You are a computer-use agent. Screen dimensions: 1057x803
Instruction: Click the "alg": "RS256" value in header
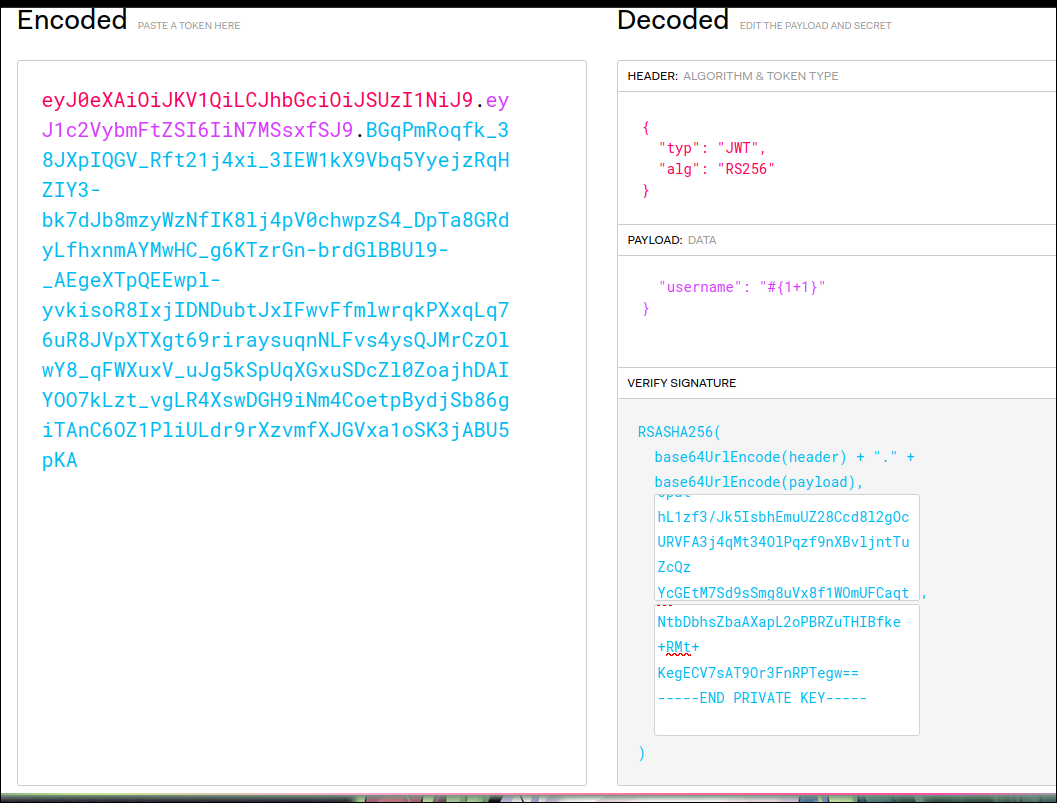tap(745, 169)
